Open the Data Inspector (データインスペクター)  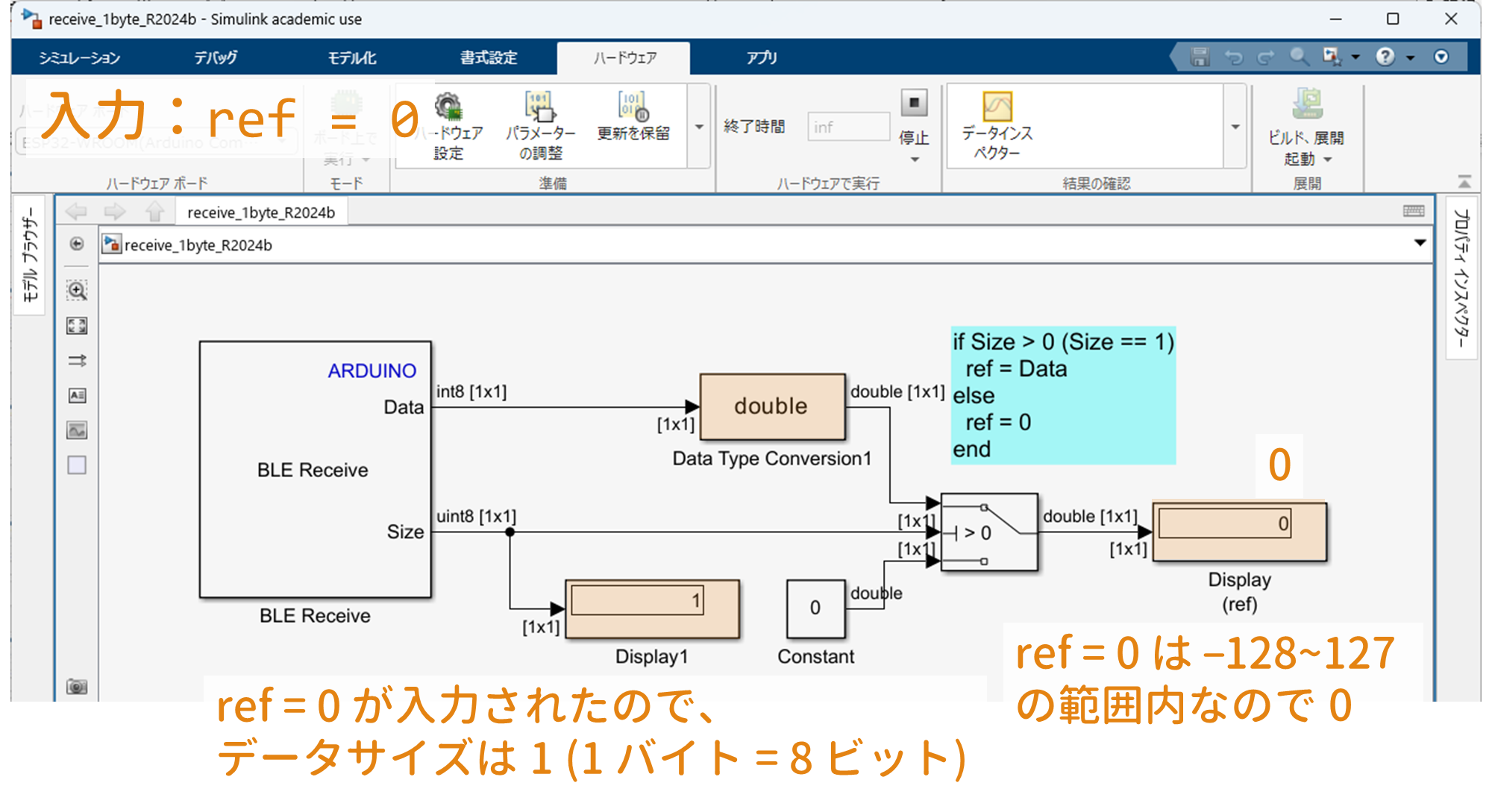point(997,108)
